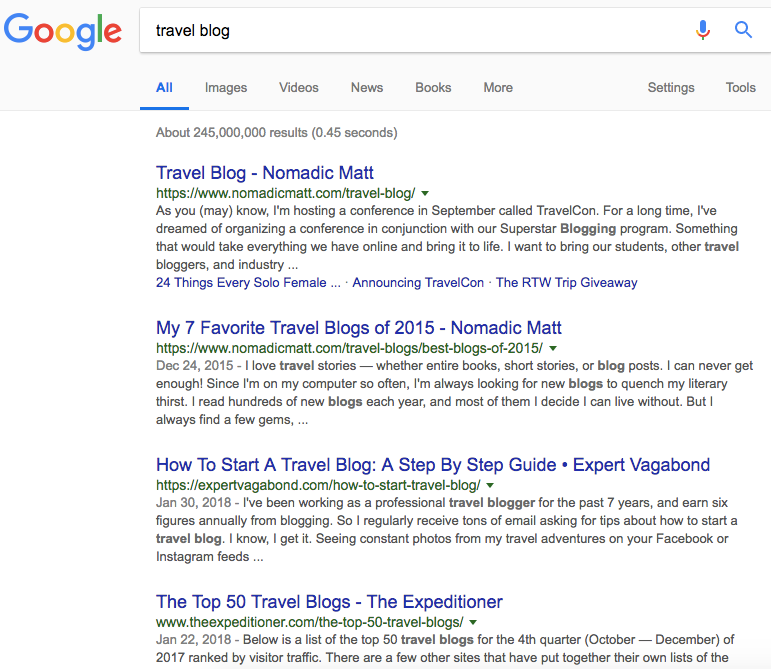The height and width of the screenshot is (669, 771).
Task: Open the Books results tab
Action: pyautogui.click(x=433, y=87)
